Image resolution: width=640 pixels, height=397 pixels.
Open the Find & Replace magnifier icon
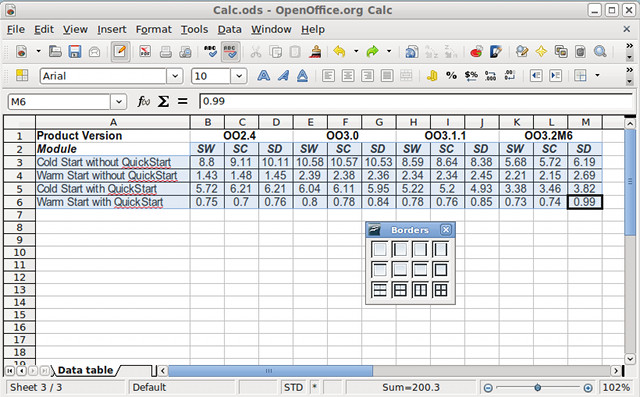(x=600, y=52)
